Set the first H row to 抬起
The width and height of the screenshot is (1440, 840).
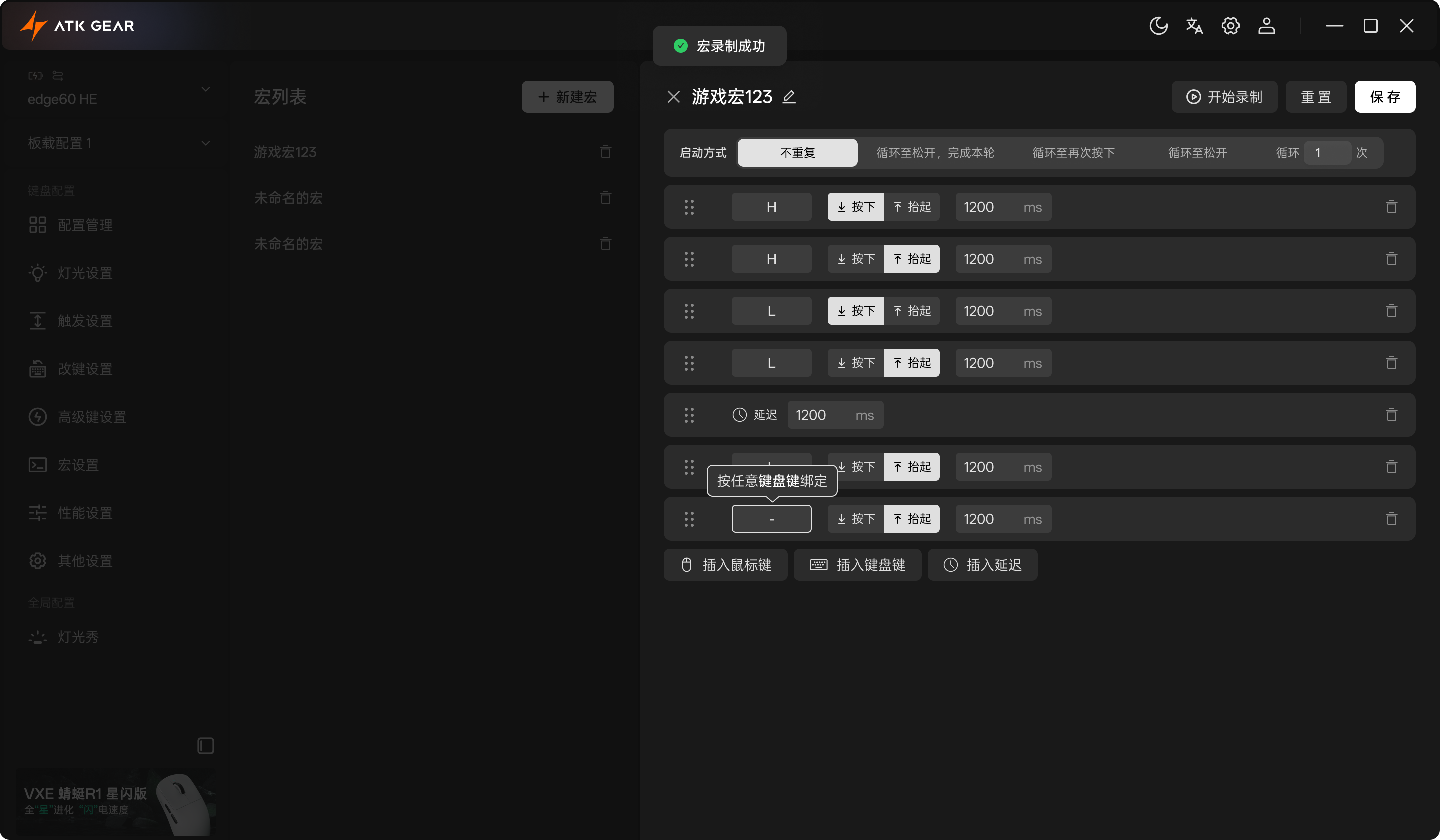pos(912,207)
